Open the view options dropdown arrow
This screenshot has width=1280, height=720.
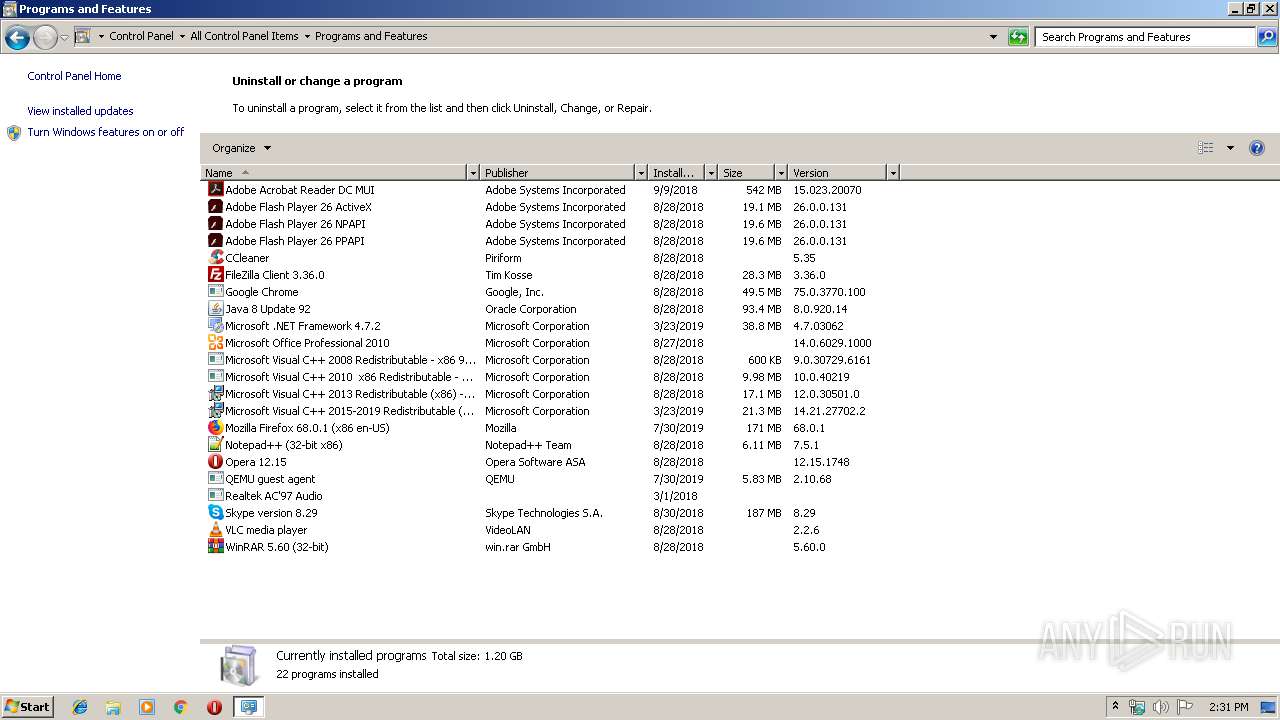pos(1230,148)
